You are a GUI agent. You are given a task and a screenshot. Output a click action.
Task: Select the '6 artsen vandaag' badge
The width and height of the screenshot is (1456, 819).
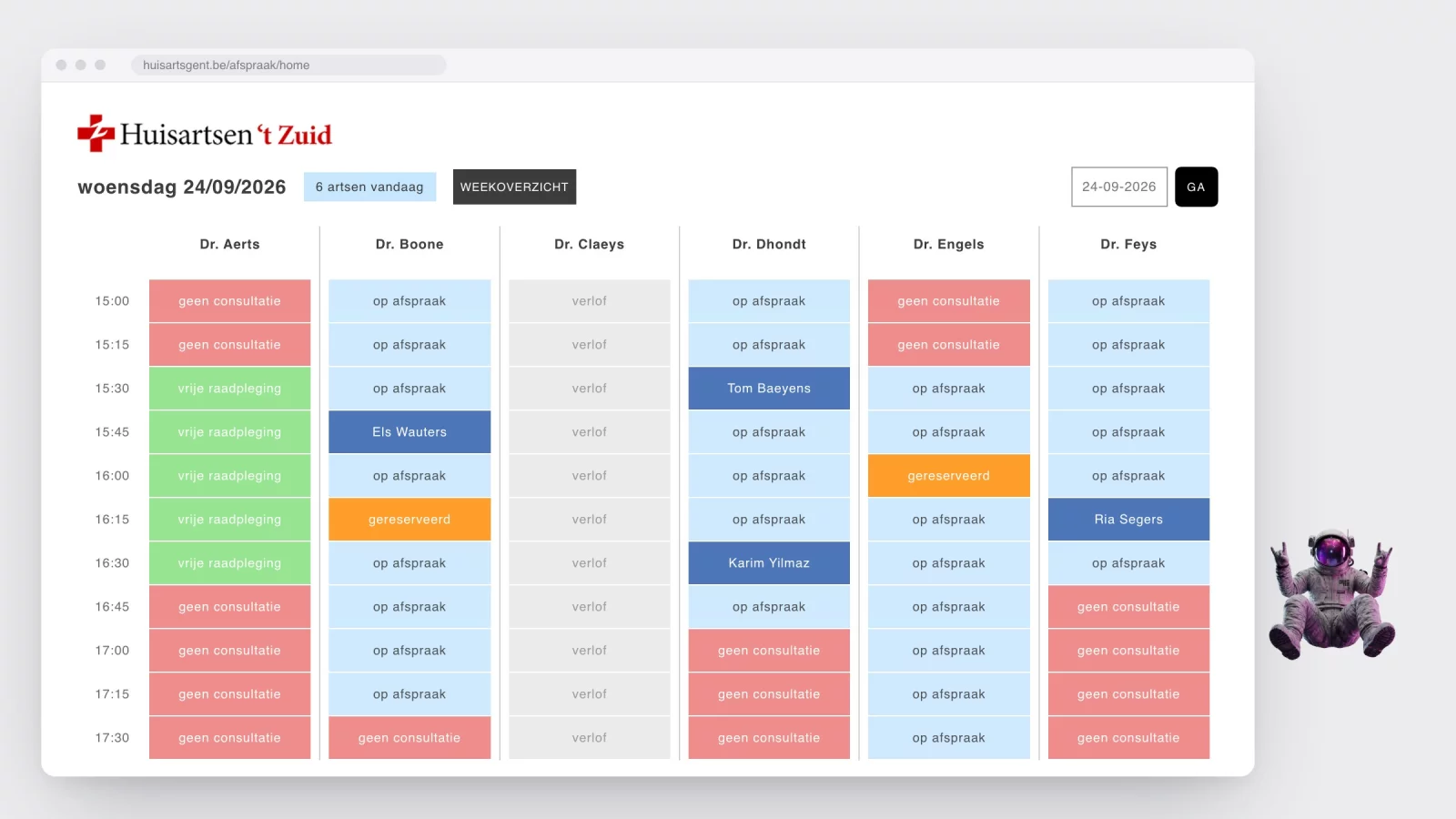[x=369, y=187]
